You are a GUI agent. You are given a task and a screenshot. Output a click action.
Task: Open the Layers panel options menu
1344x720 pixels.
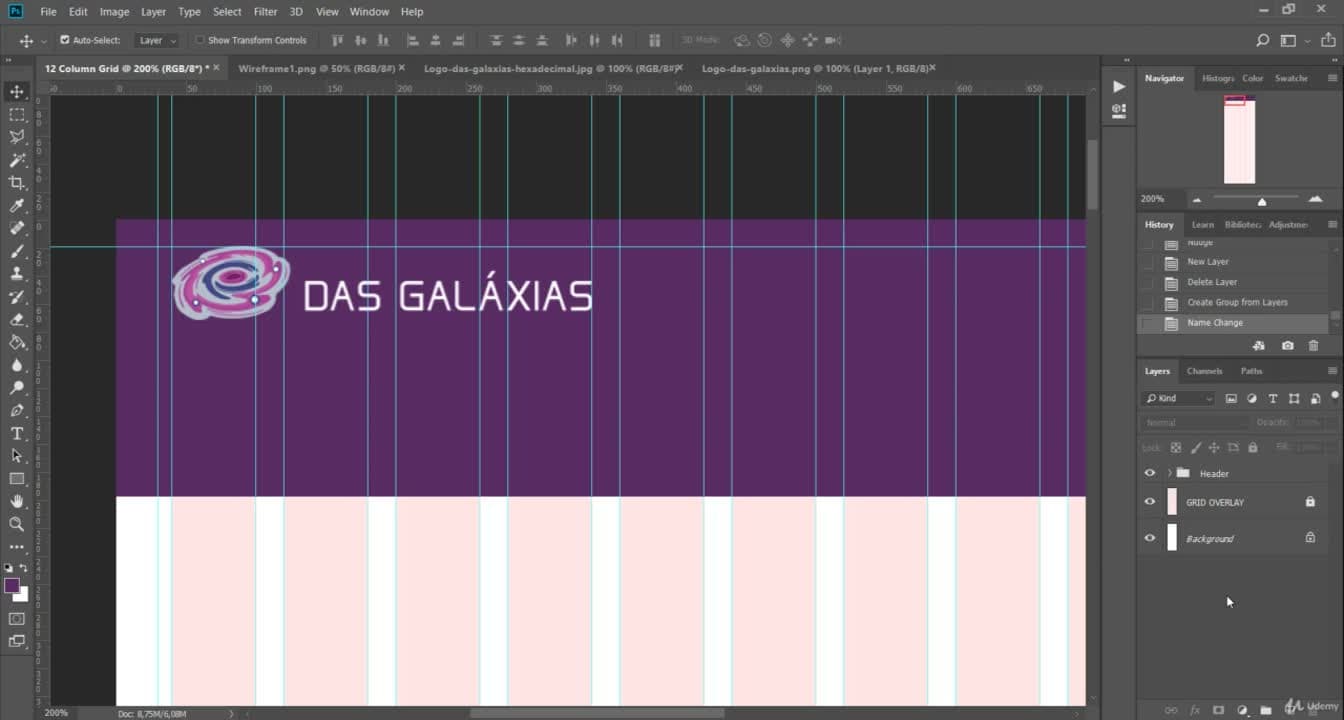(1332, 371)
